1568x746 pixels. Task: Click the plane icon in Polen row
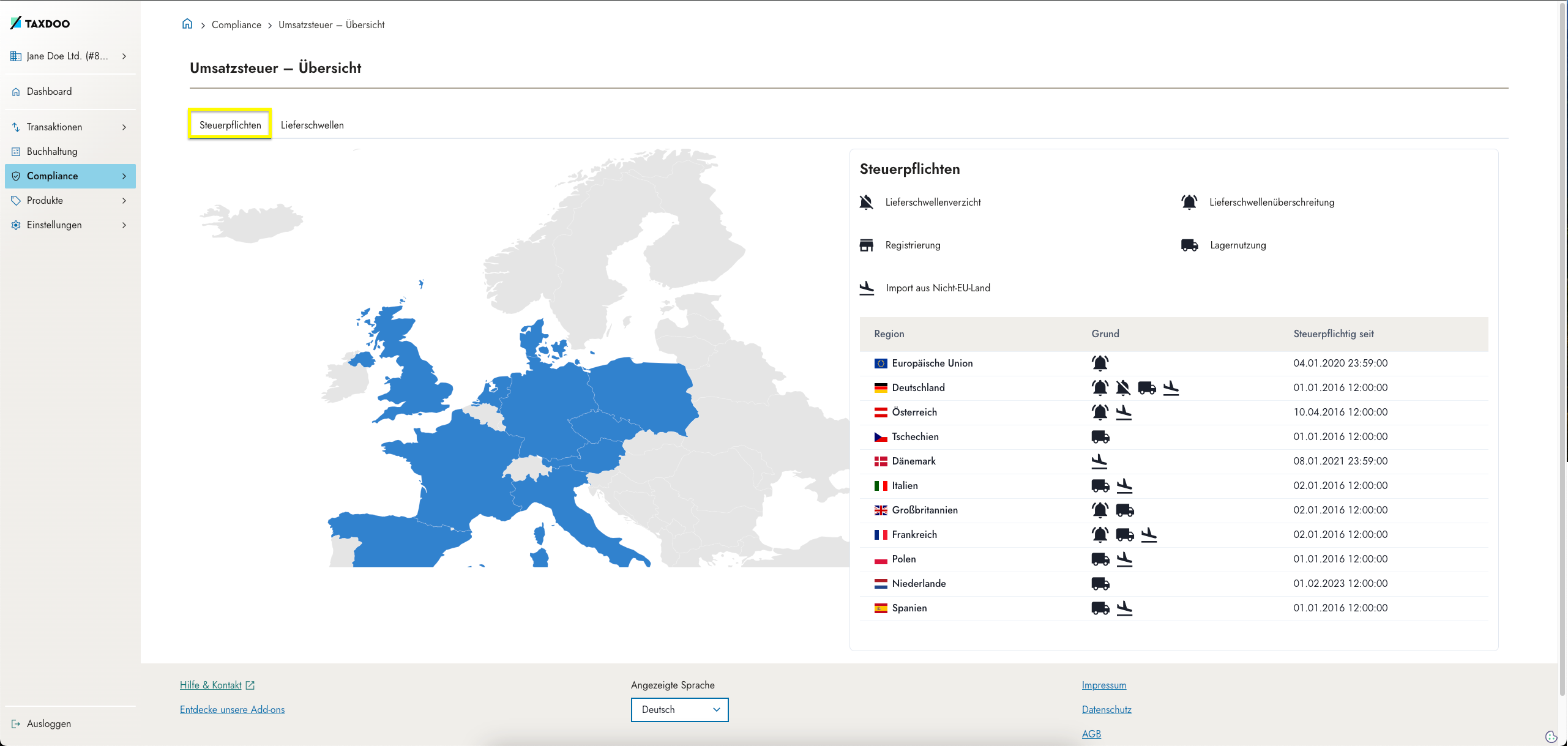pos(1124,559)
